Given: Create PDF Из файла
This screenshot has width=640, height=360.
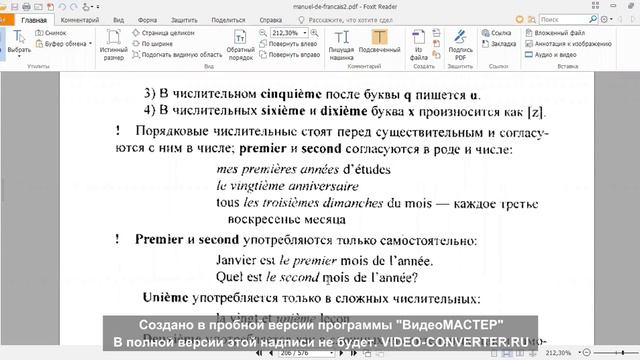Looking at the screenshot, I should pyautogui.click(x=418, y=45).
